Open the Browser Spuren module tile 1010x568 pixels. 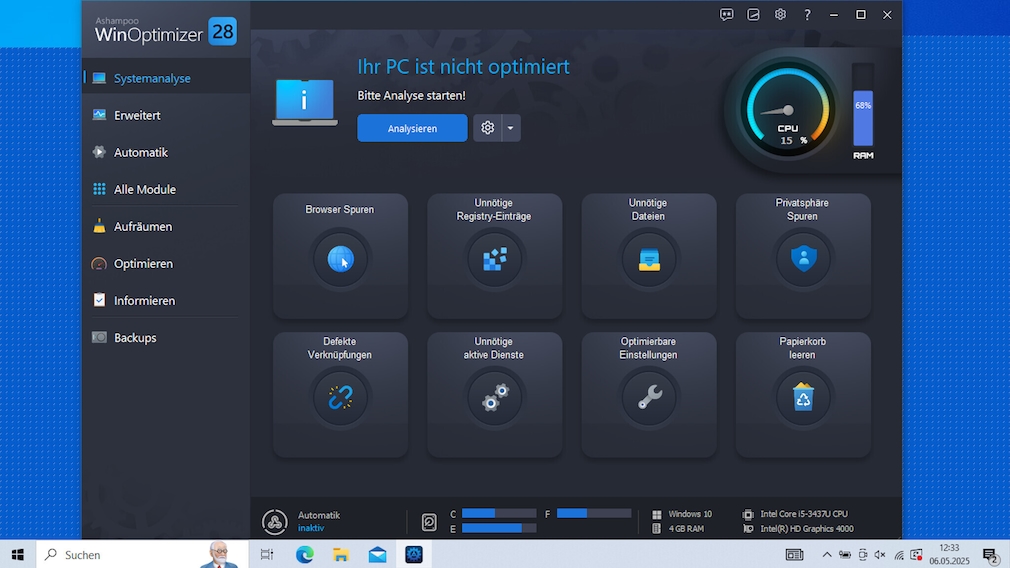click(340, 256)
